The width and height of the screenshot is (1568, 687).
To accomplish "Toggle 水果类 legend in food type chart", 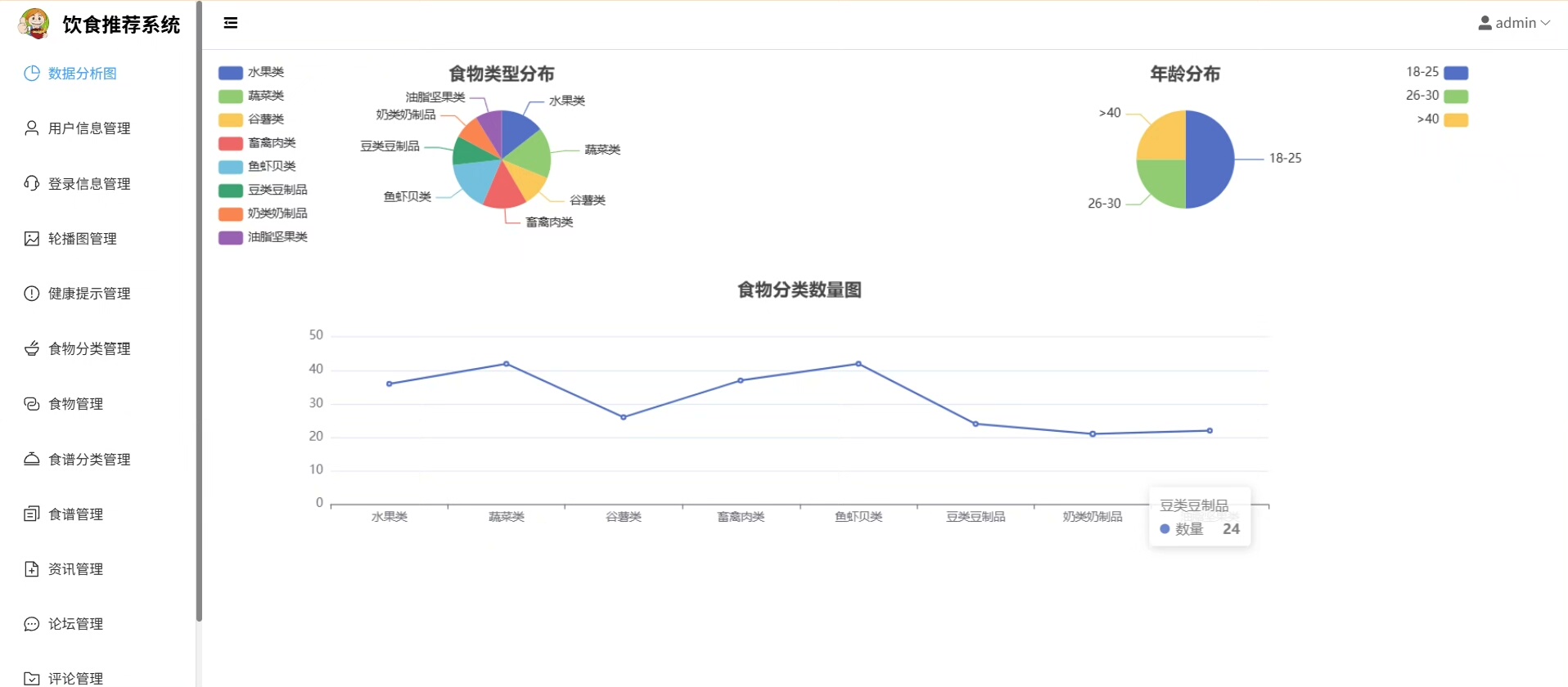I will click(x=251, y=73).
